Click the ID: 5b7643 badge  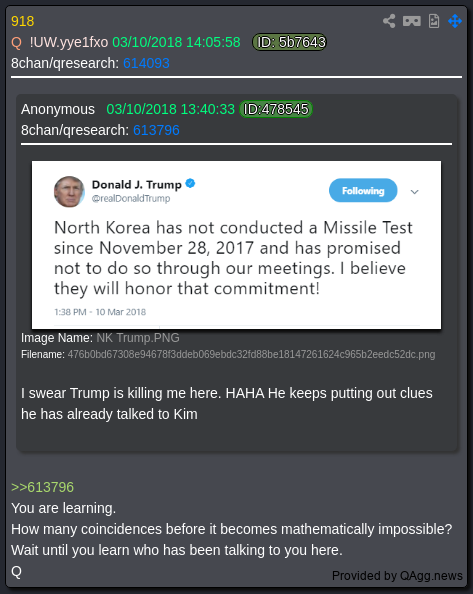click(290, 42)
